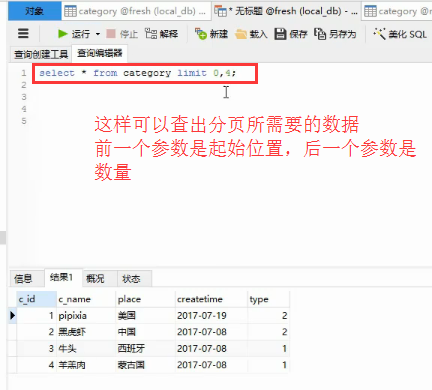The height and width of the screenshot is (390, 432).
Task: Switch to 查询创建工具 tab
Action: click(41, 54)
